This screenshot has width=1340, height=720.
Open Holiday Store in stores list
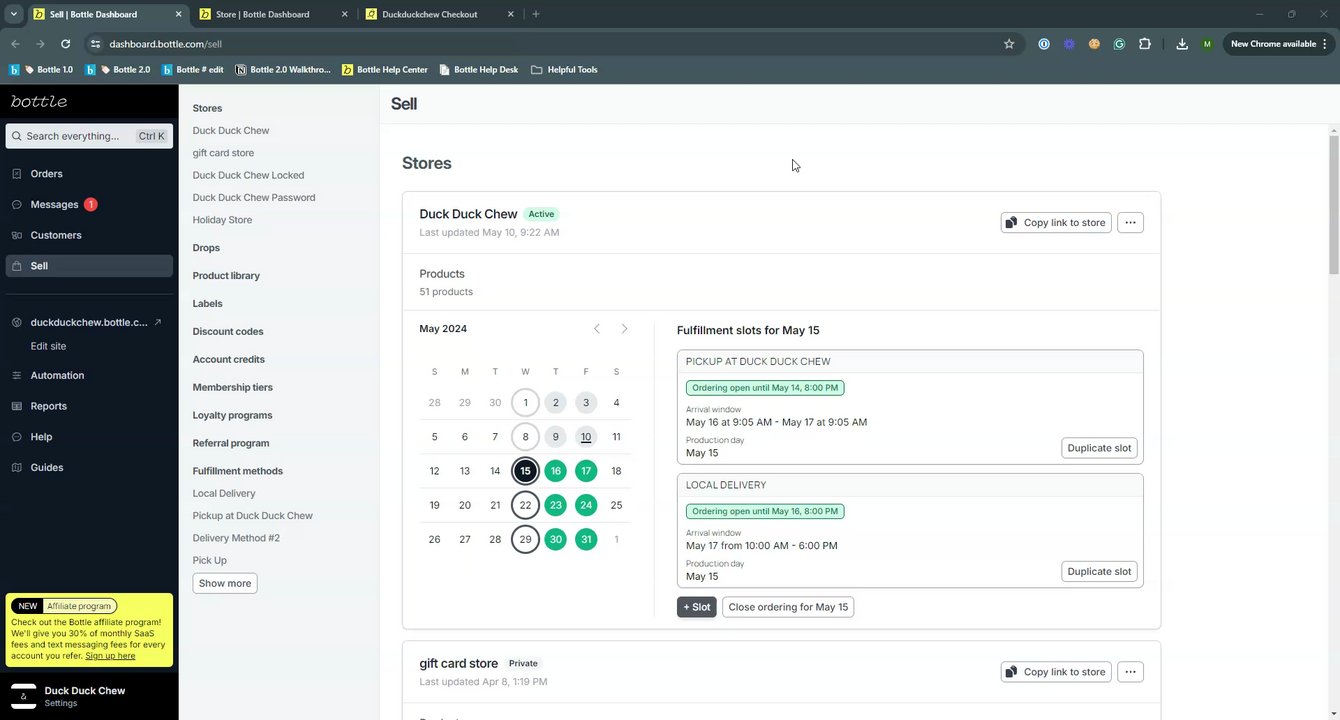click(222, 220)
